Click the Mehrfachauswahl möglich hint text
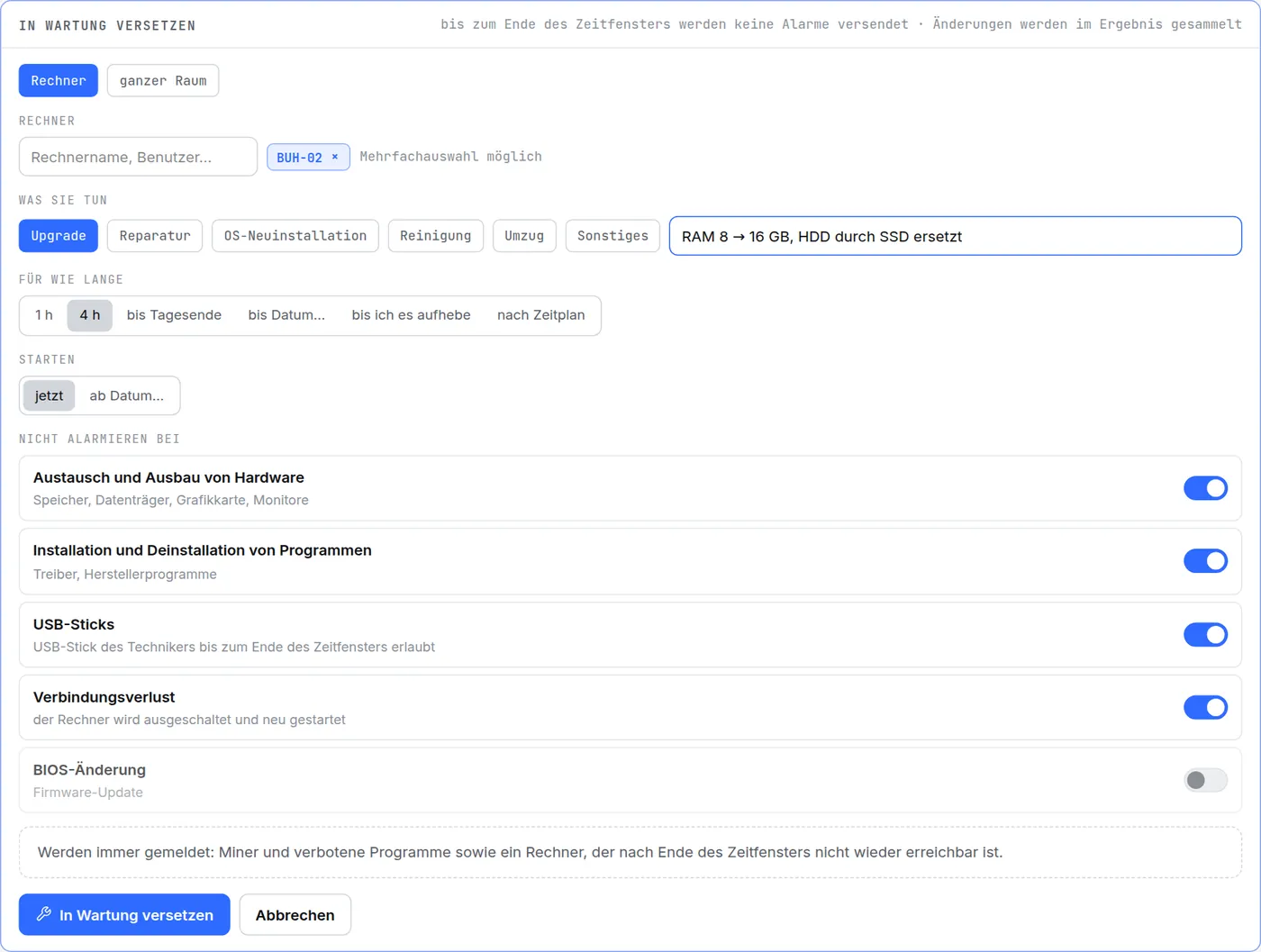The width and height of the screenshot is (1261, 952). 450,157
